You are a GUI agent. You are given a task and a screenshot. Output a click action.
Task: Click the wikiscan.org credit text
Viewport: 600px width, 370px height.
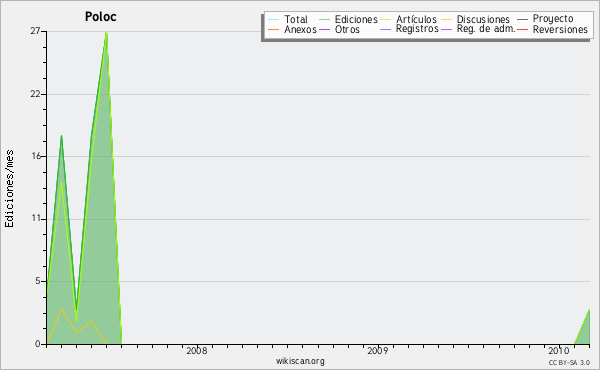pos(300,361)
